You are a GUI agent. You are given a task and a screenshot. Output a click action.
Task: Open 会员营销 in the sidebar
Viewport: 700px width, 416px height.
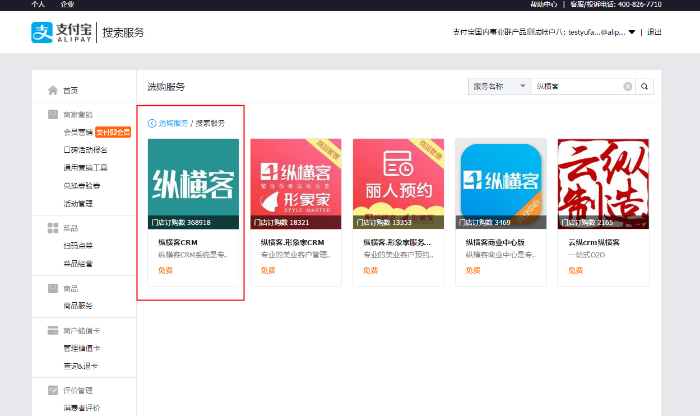coord(78,132)
